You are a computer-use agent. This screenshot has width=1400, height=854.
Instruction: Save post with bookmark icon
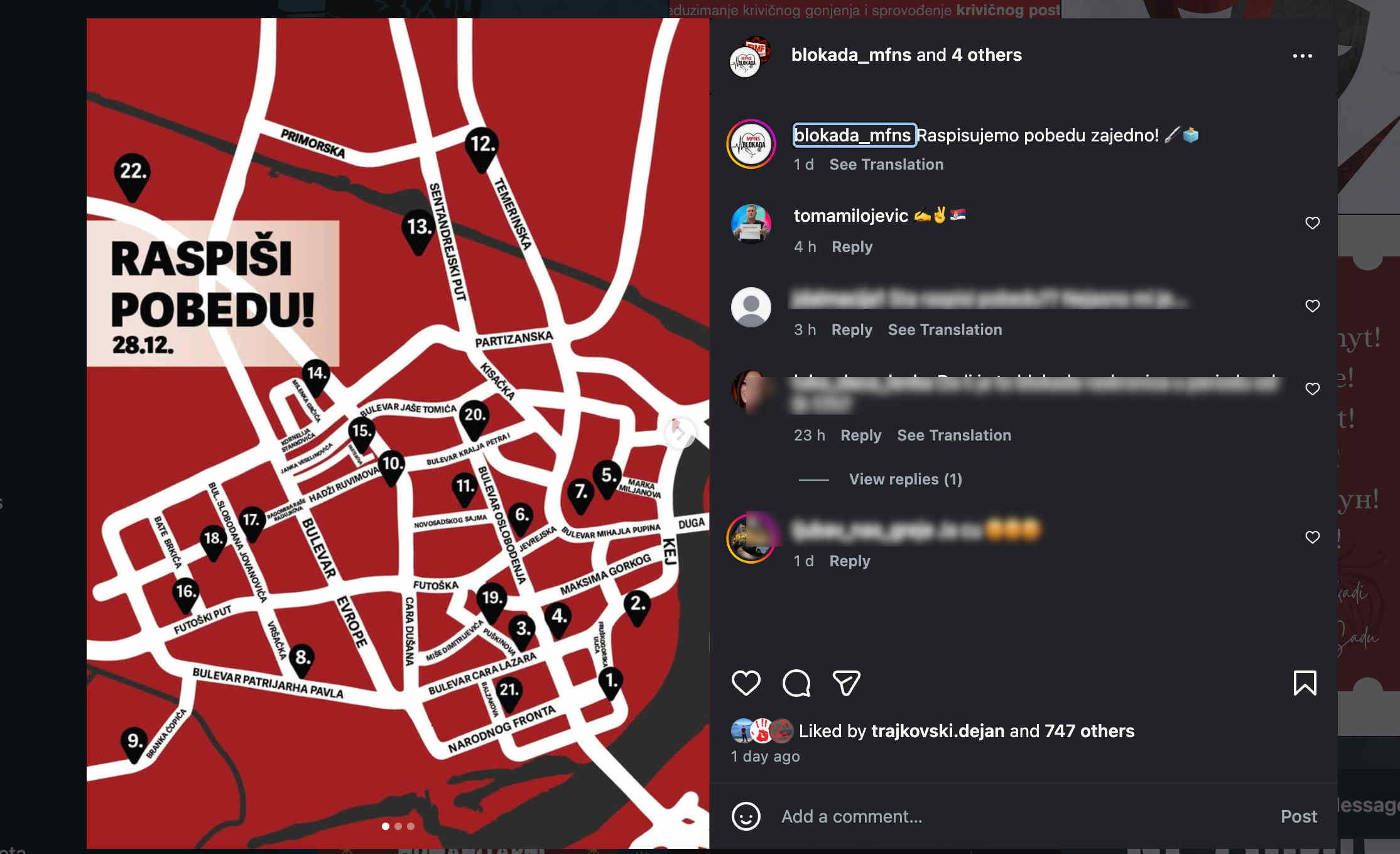coord(1305,683)
